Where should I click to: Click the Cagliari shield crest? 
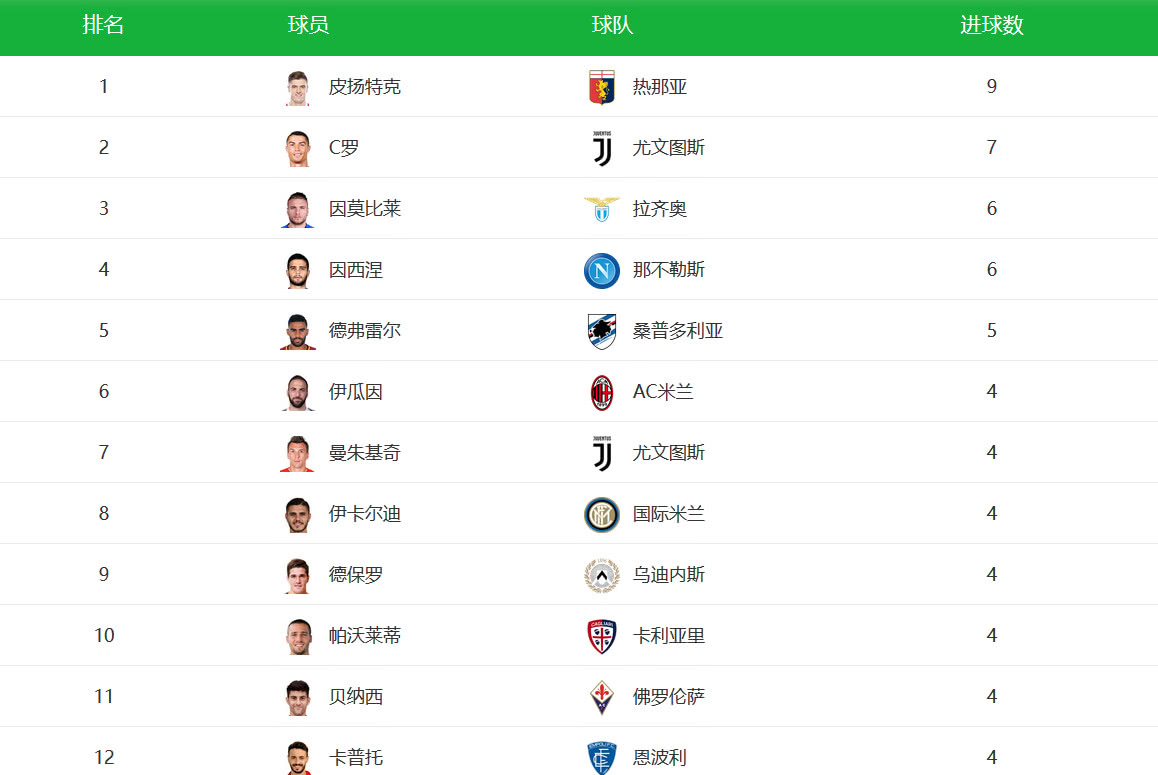(602, 636)
